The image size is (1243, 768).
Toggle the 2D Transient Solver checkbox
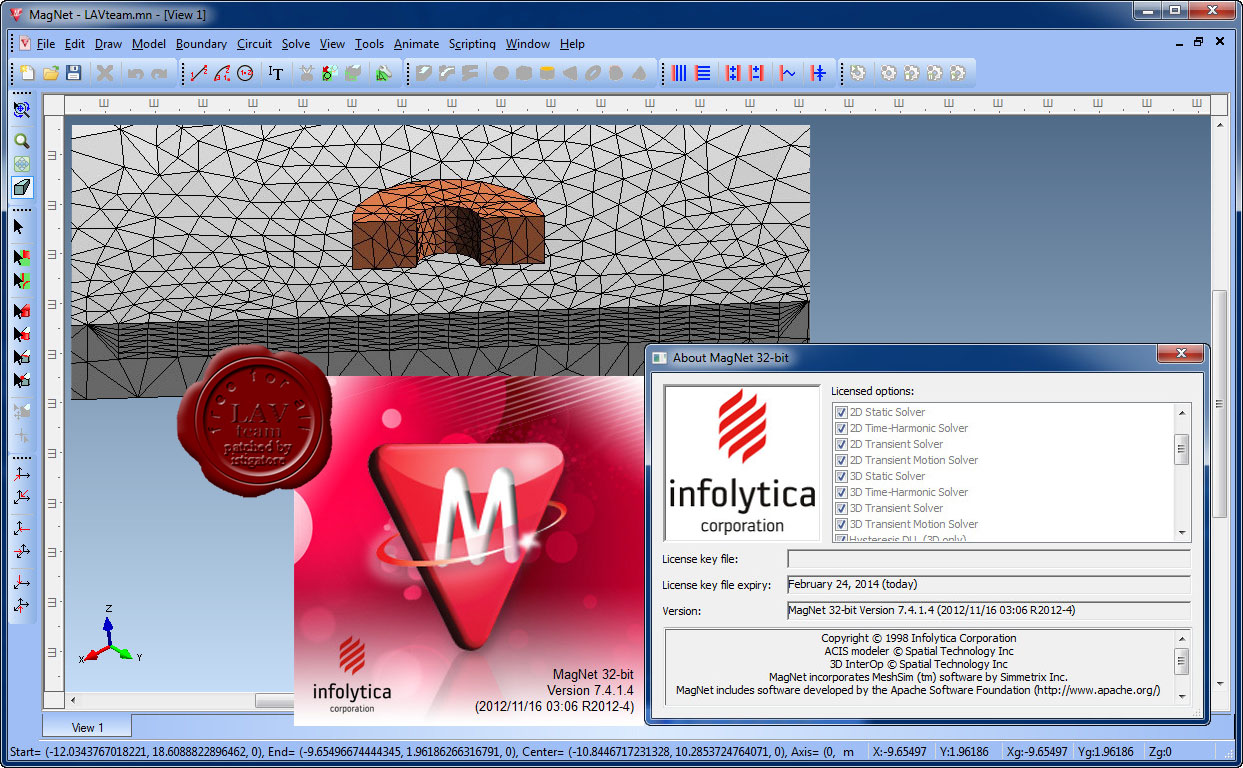click(x=841, y=444)
